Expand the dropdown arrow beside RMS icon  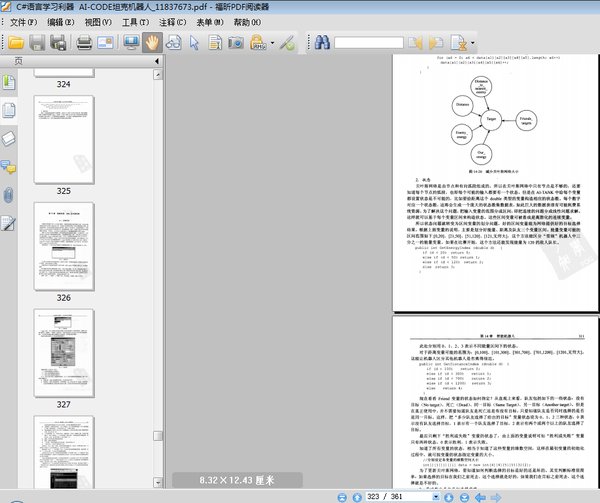pos(273,43)
